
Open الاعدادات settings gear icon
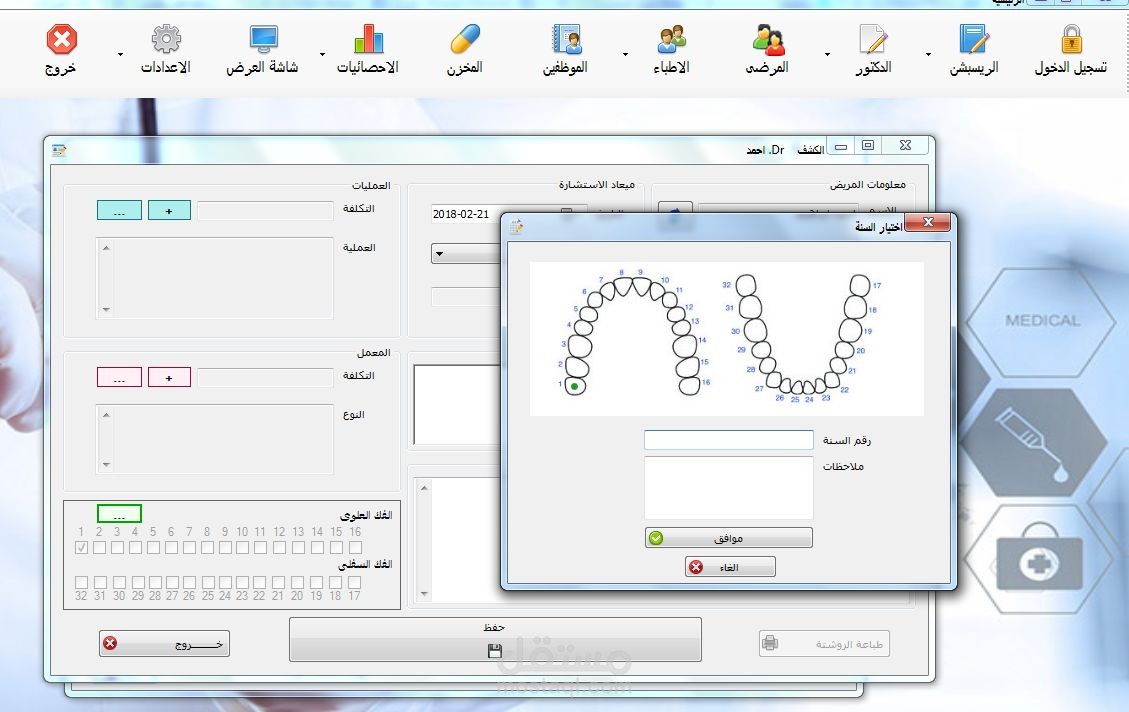(166, 39)
